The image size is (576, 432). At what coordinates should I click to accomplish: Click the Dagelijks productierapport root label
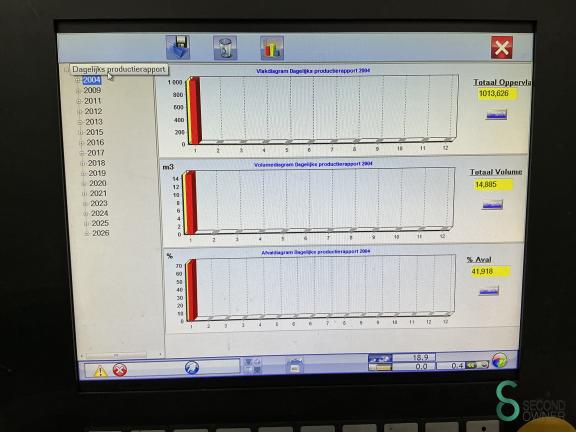[x=119, y=69]
